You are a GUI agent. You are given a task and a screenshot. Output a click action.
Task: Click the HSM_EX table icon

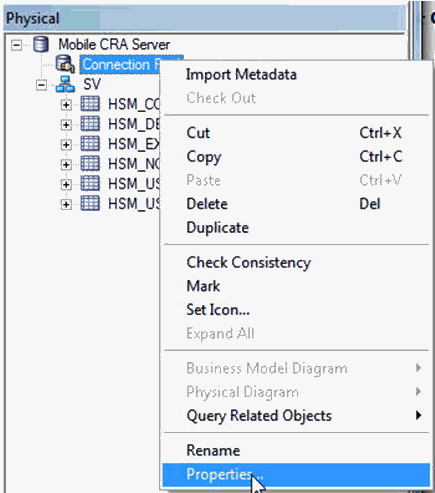[x=90, y=144]
